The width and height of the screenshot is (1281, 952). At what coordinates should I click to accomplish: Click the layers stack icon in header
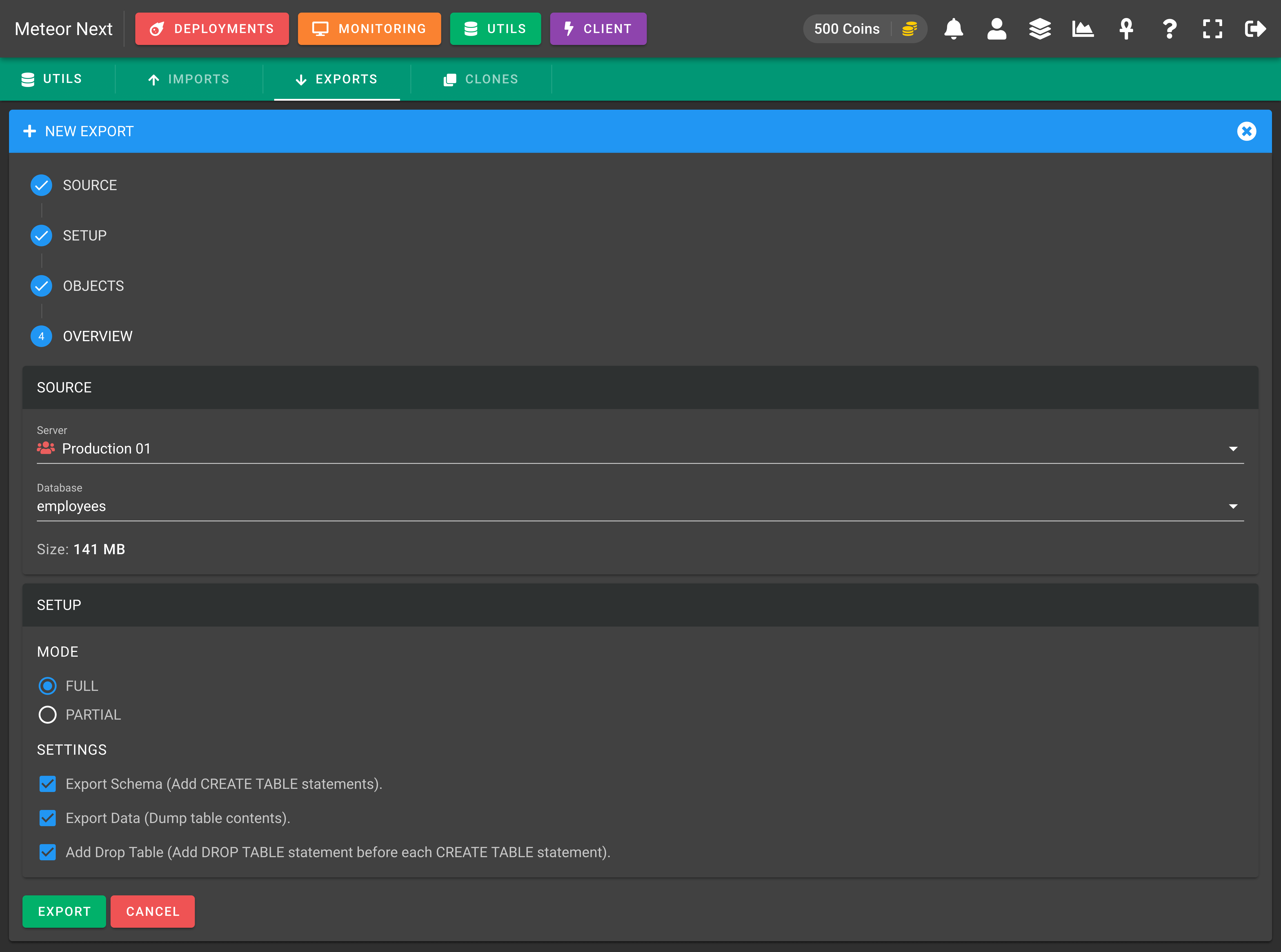[1040, 29]
